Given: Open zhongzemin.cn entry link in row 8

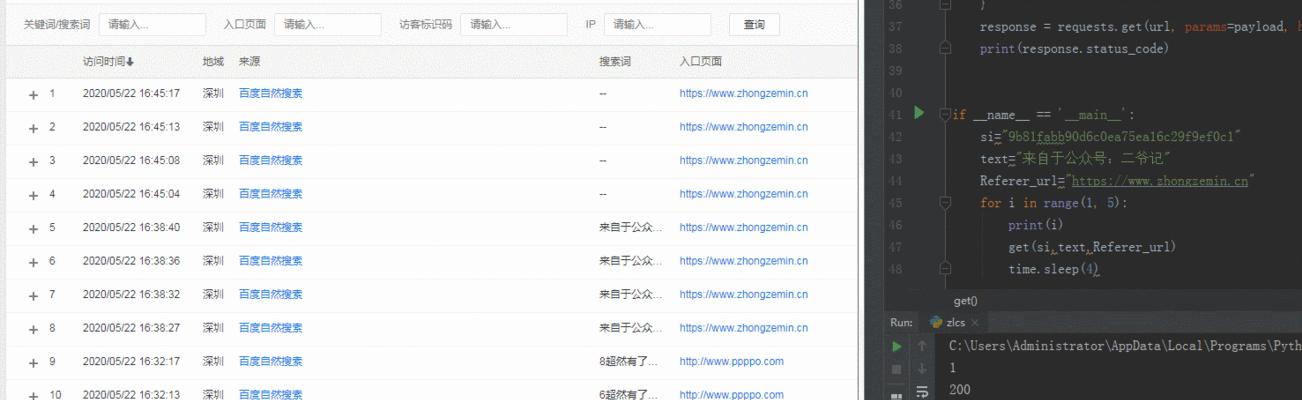Looking at the screenshot, I should (743, 328).
